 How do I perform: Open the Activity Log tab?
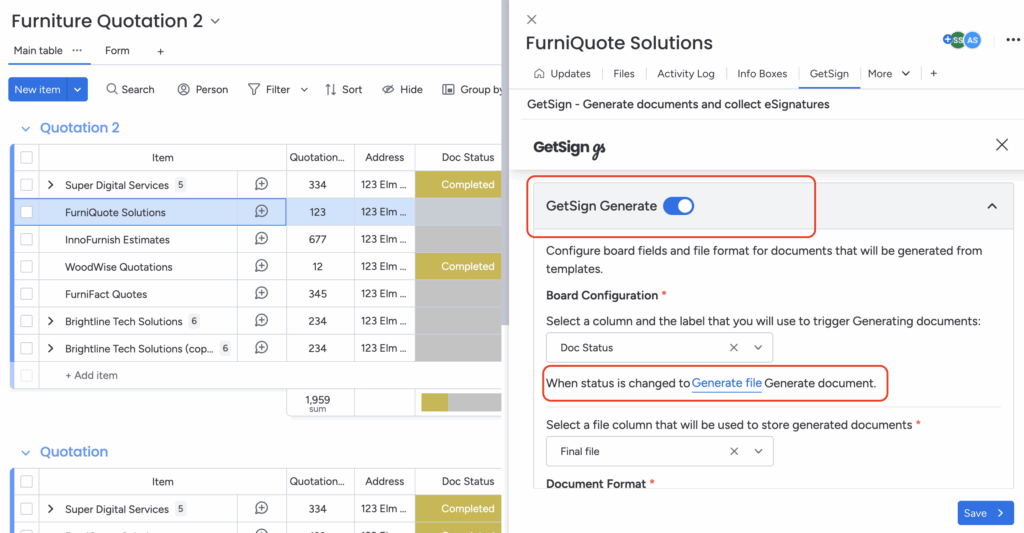tap(686, 74)
